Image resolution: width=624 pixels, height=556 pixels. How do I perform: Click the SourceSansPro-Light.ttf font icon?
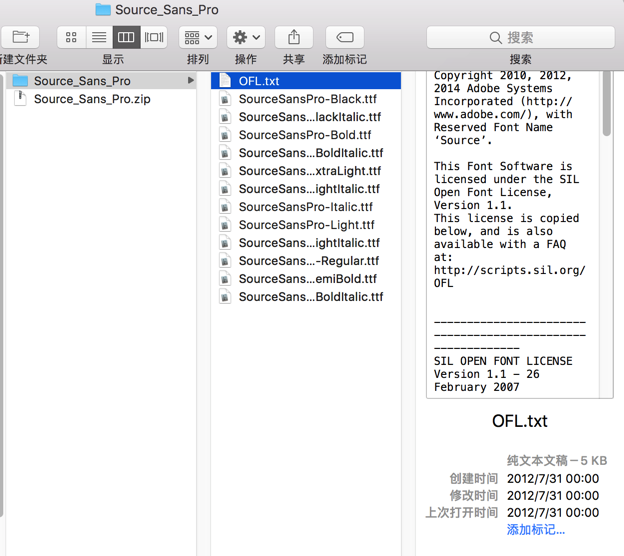[x=225, y=225]
